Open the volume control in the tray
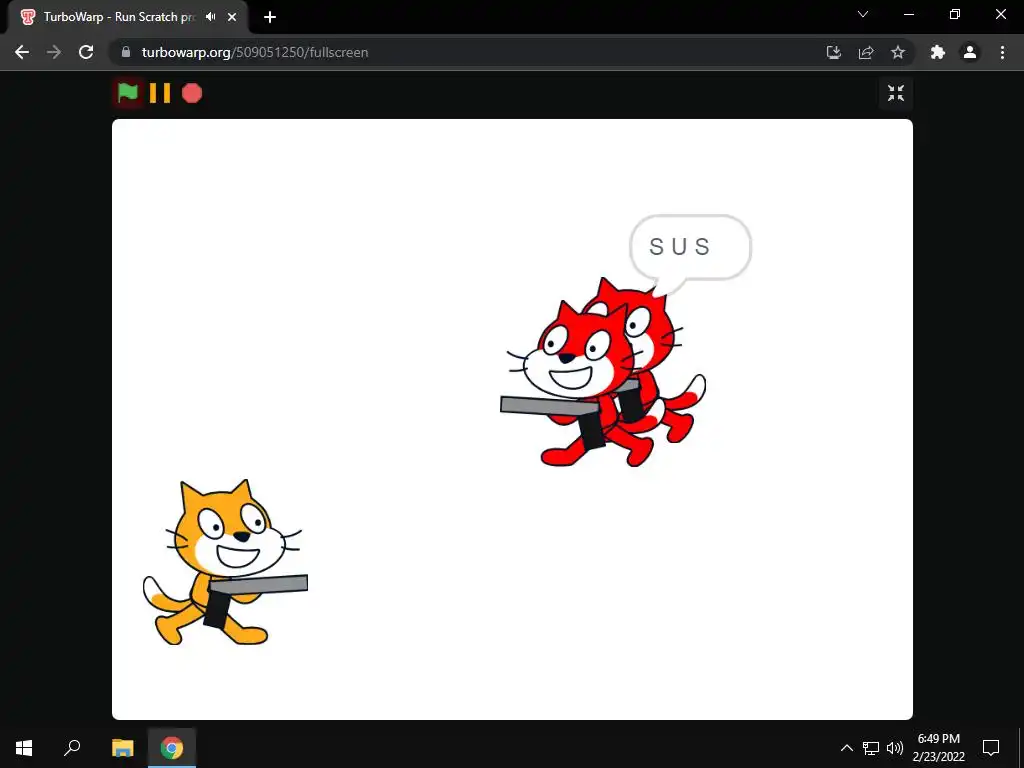 (895, 748)
